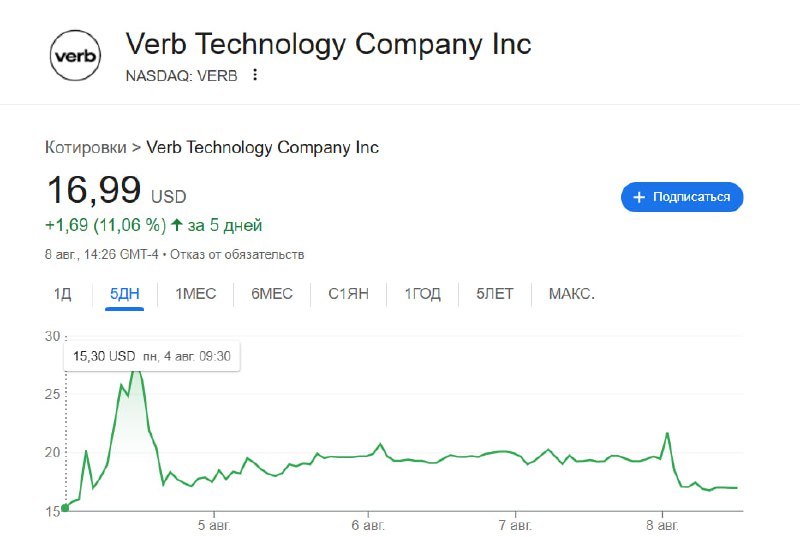The image size is (800, 537).
Task: Open the Котировки breadcrumb link
Action: (x=85, y=147)
